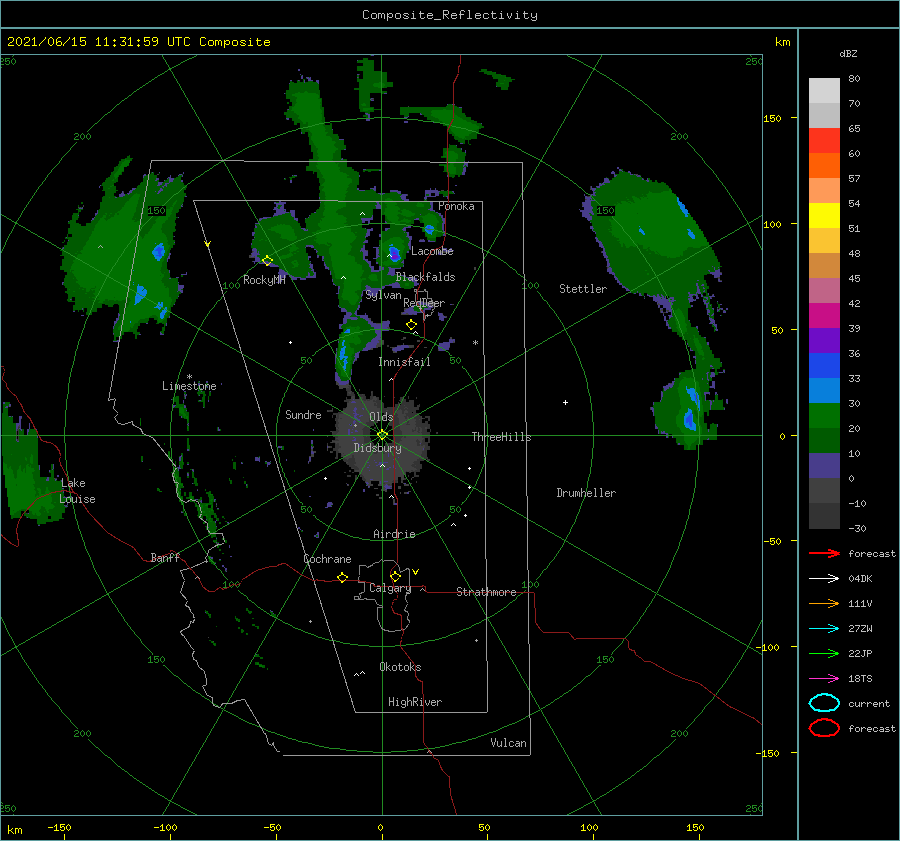Click the red forecast ellipse in legend
The image size is (900, 841).
[824, 727]
